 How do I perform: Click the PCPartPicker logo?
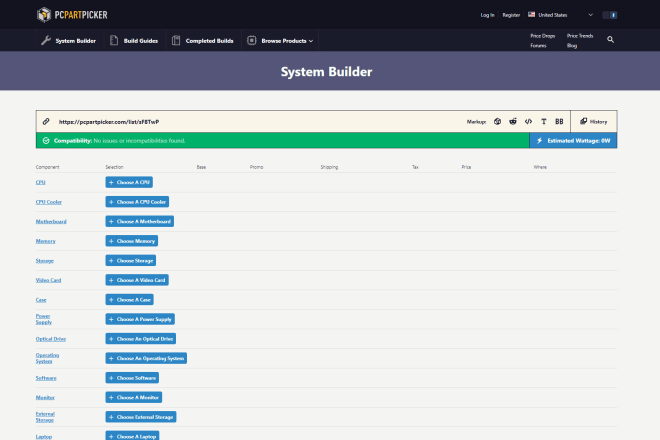(x=72, y=15)
